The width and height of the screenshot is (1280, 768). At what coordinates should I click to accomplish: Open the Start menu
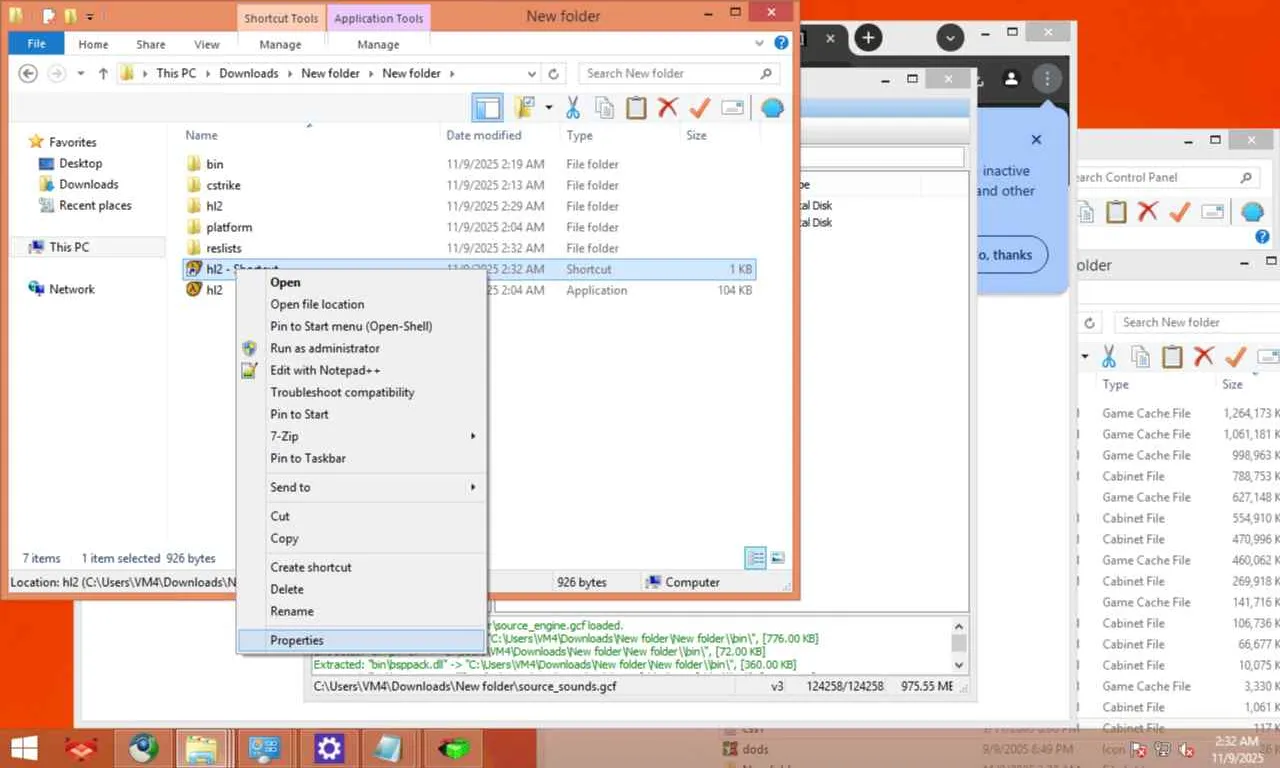pos(24,747)
